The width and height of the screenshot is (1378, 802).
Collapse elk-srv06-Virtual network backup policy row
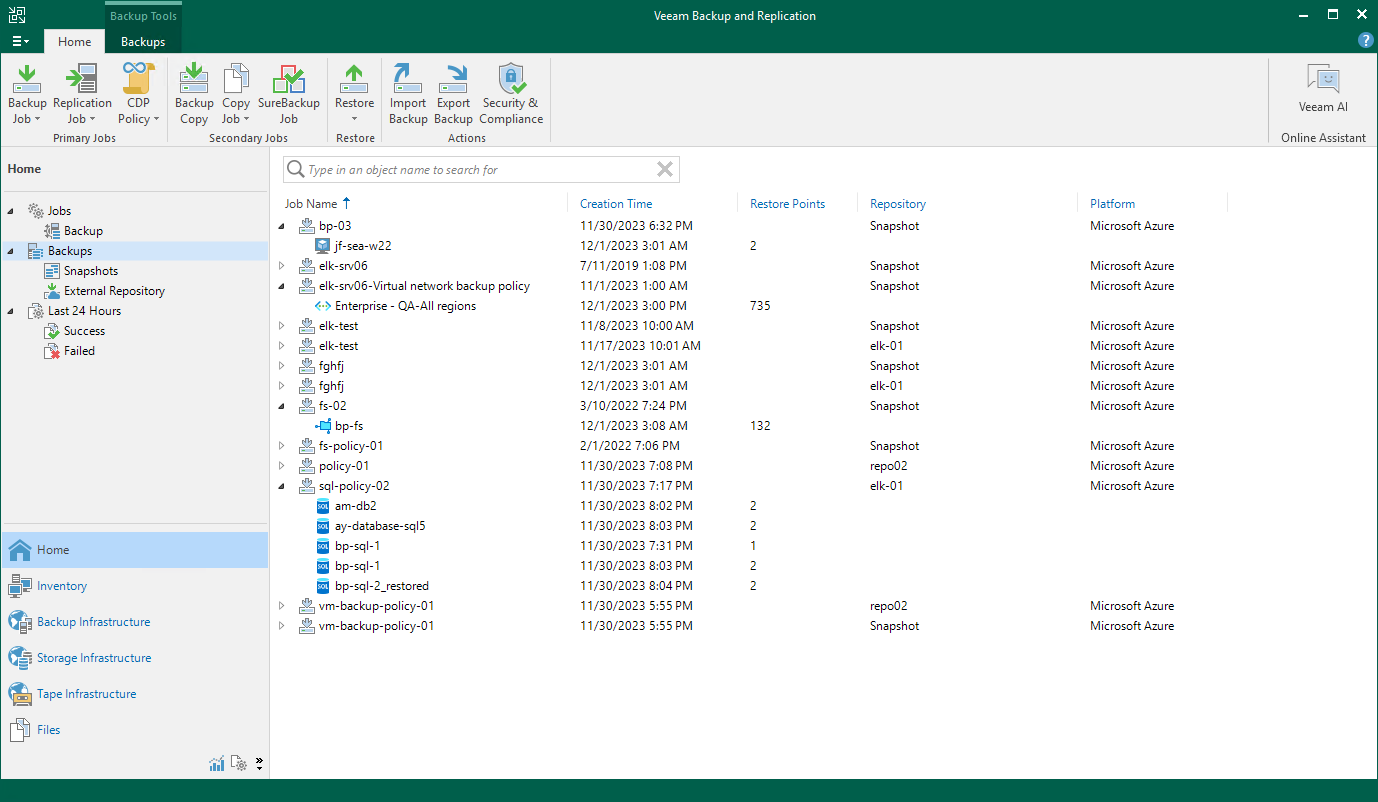coord(282,286)
